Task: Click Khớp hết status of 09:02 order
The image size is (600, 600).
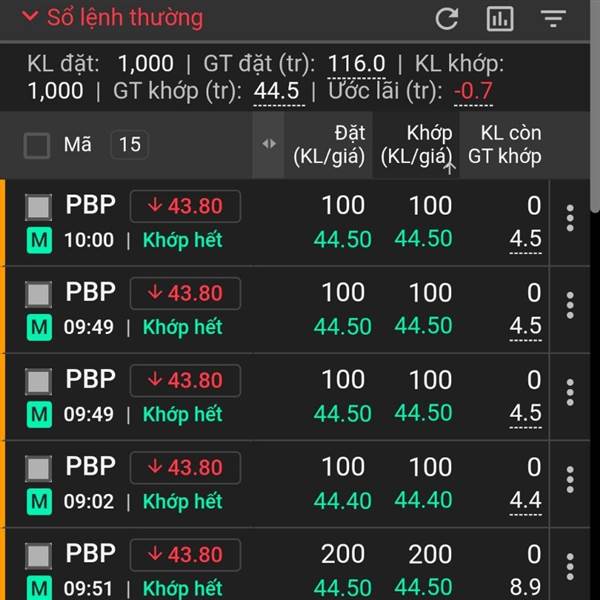Action: tap(183, 502)
